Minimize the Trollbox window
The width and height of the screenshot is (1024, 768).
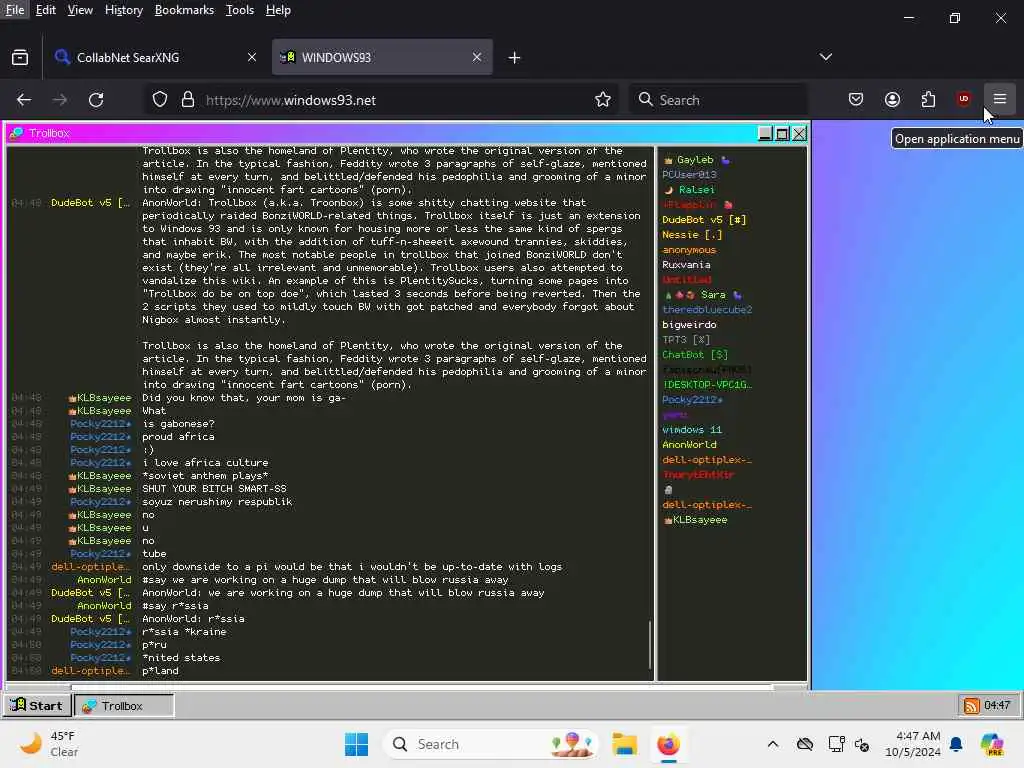(765, 133)
